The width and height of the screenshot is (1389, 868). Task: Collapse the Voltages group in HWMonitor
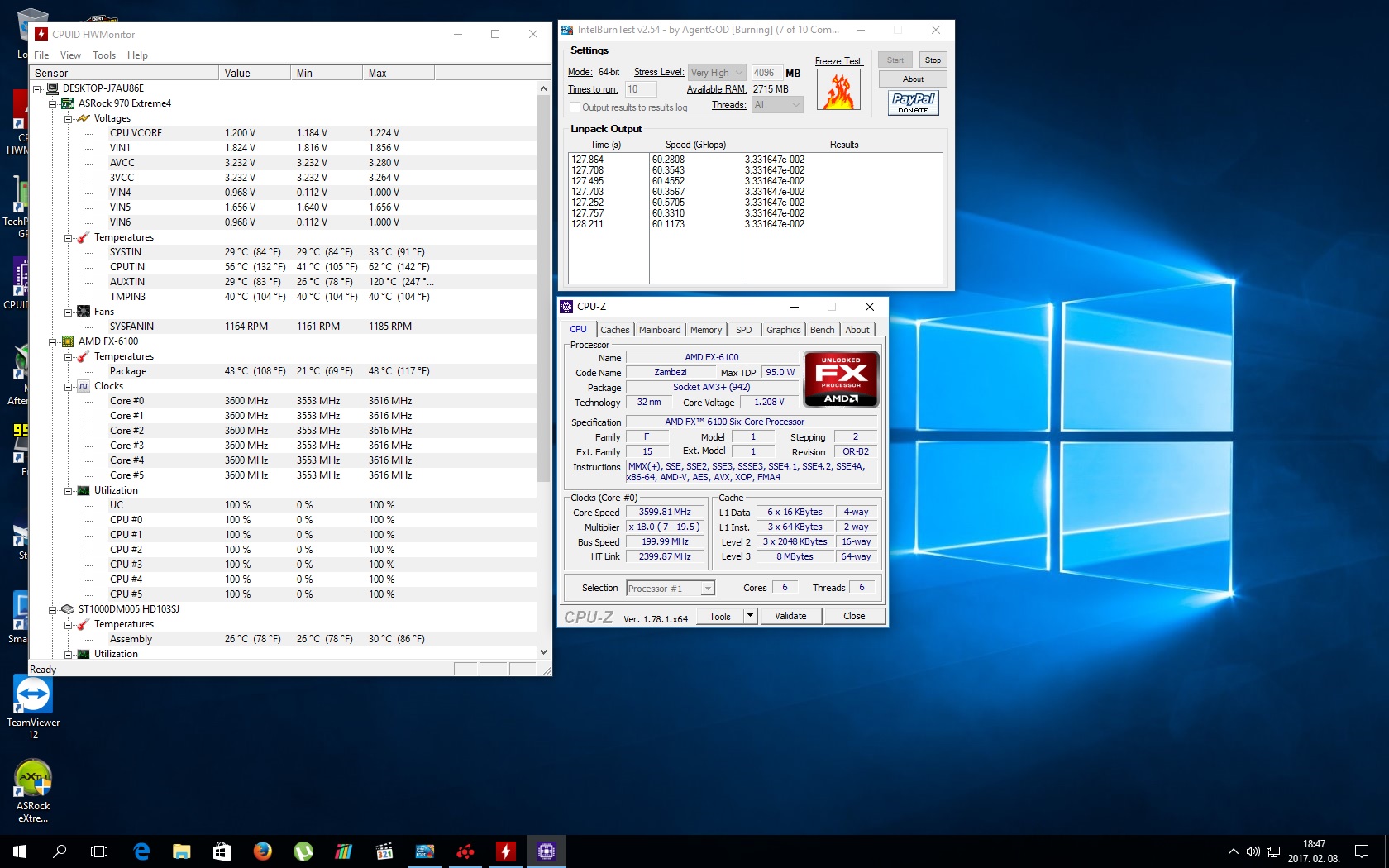69,119
